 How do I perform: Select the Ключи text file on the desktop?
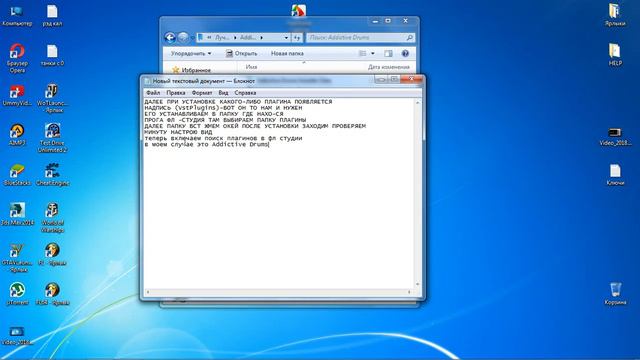click(x=615, y=175)
